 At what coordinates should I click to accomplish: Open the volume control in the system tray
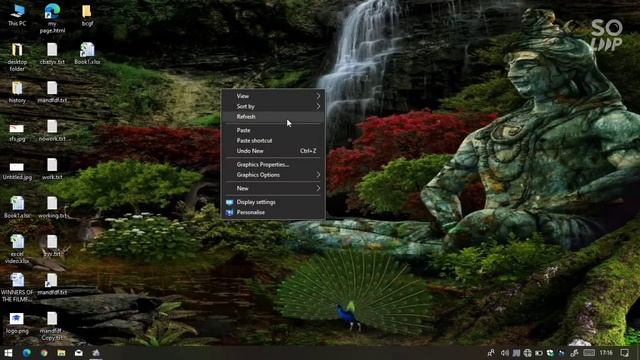pyautogui.click(x=505, y=353)
